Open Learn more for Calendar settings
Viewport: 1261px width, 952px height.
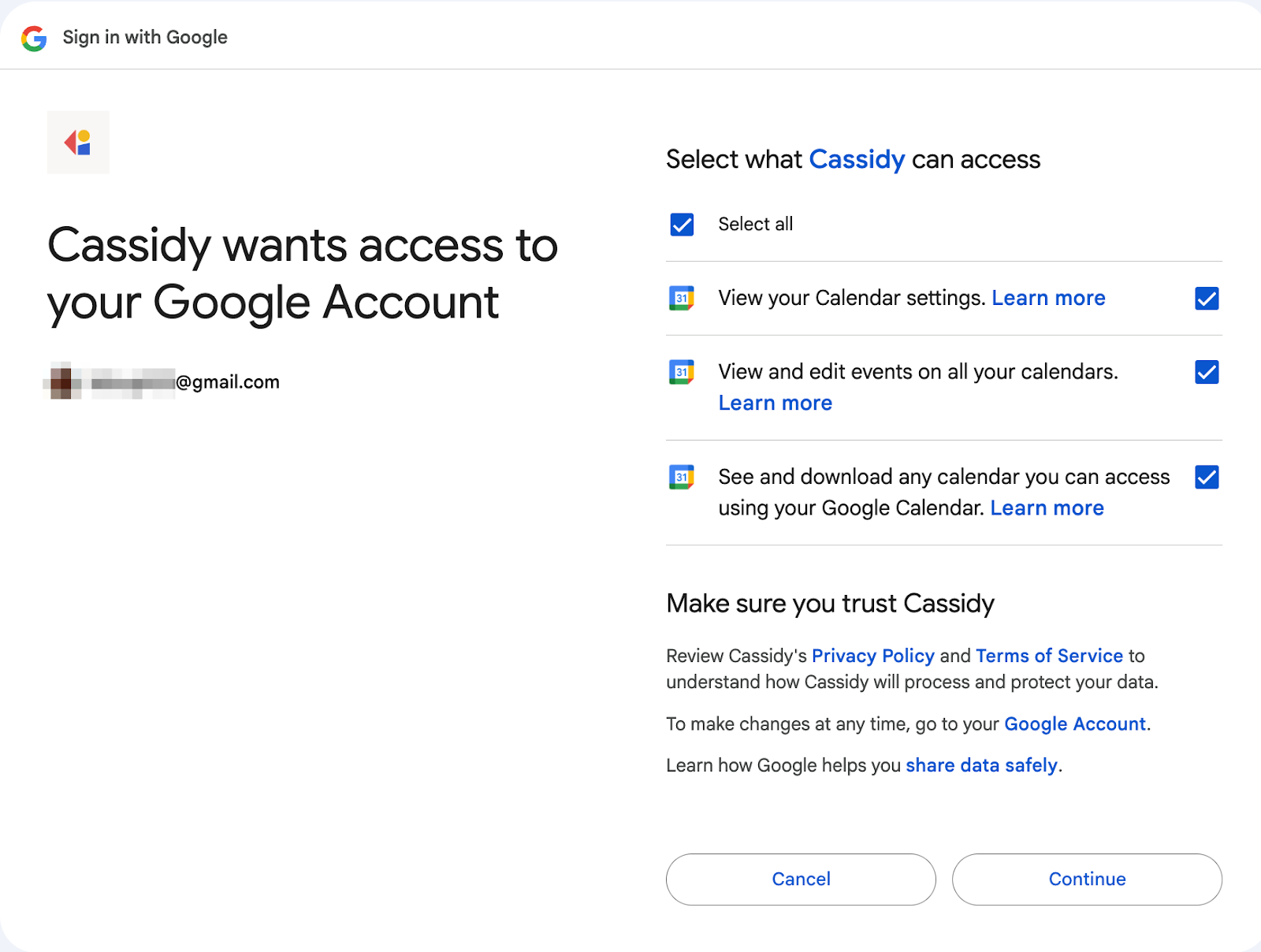[x=1048, y=298]
